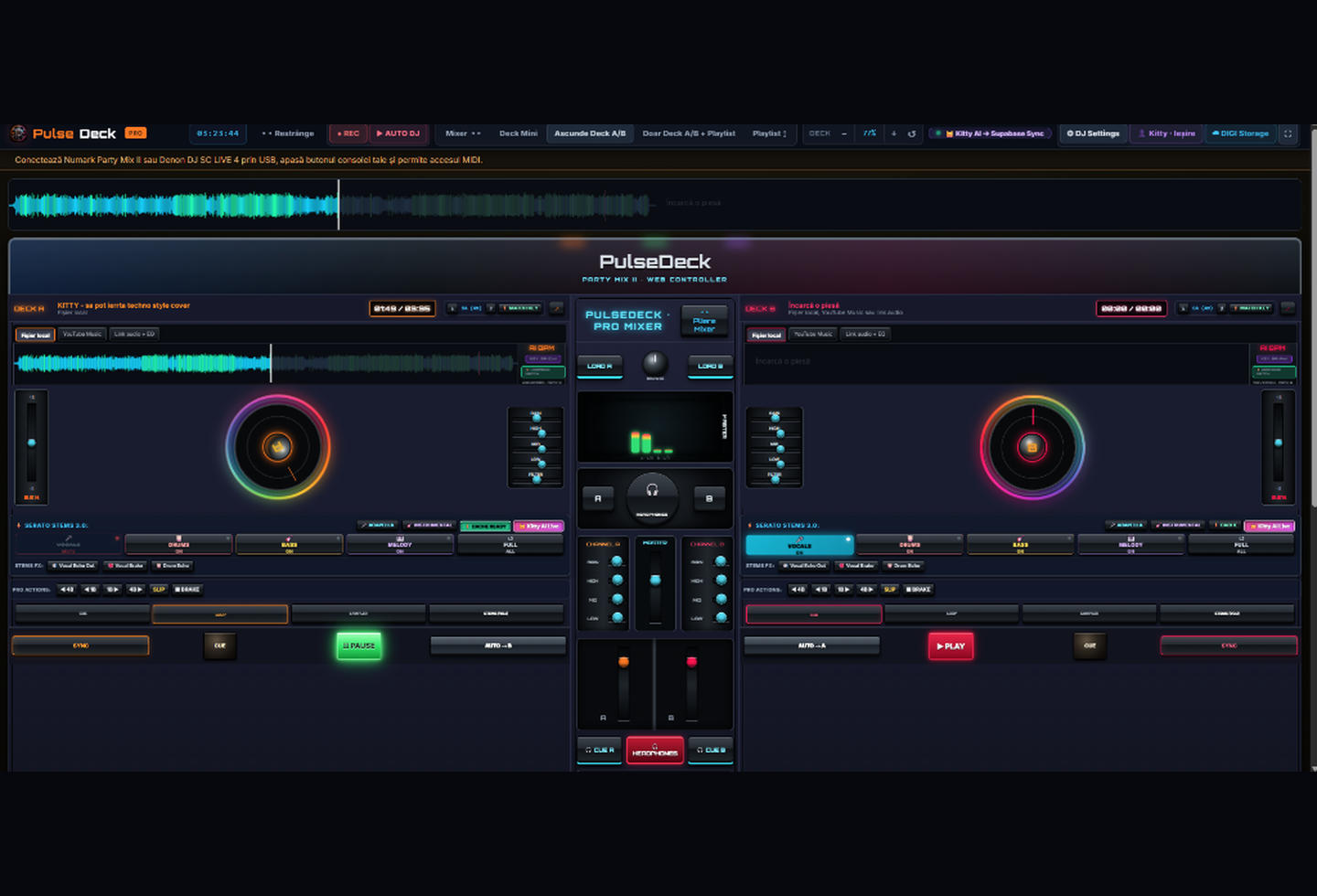Toggle the Melody stem on Deck B

point(1130,545)
